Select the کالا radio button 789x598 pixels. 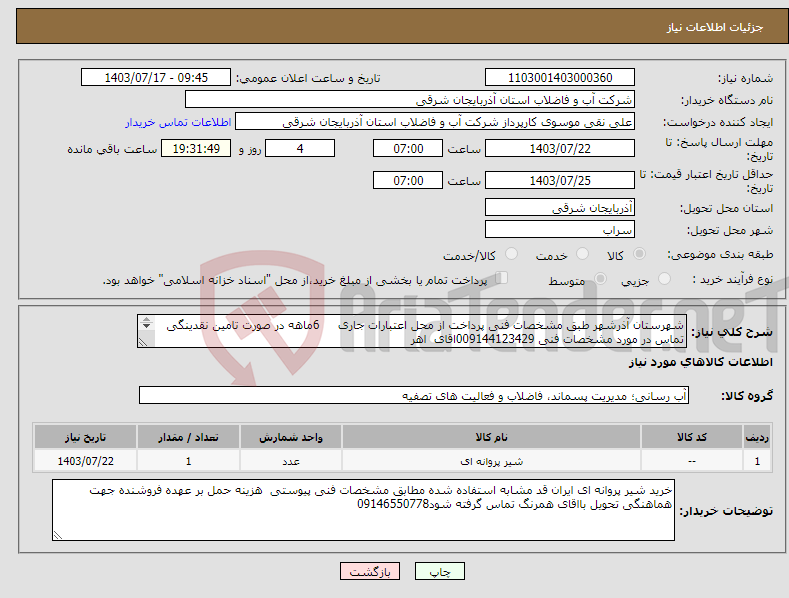[x=639, y=254]
